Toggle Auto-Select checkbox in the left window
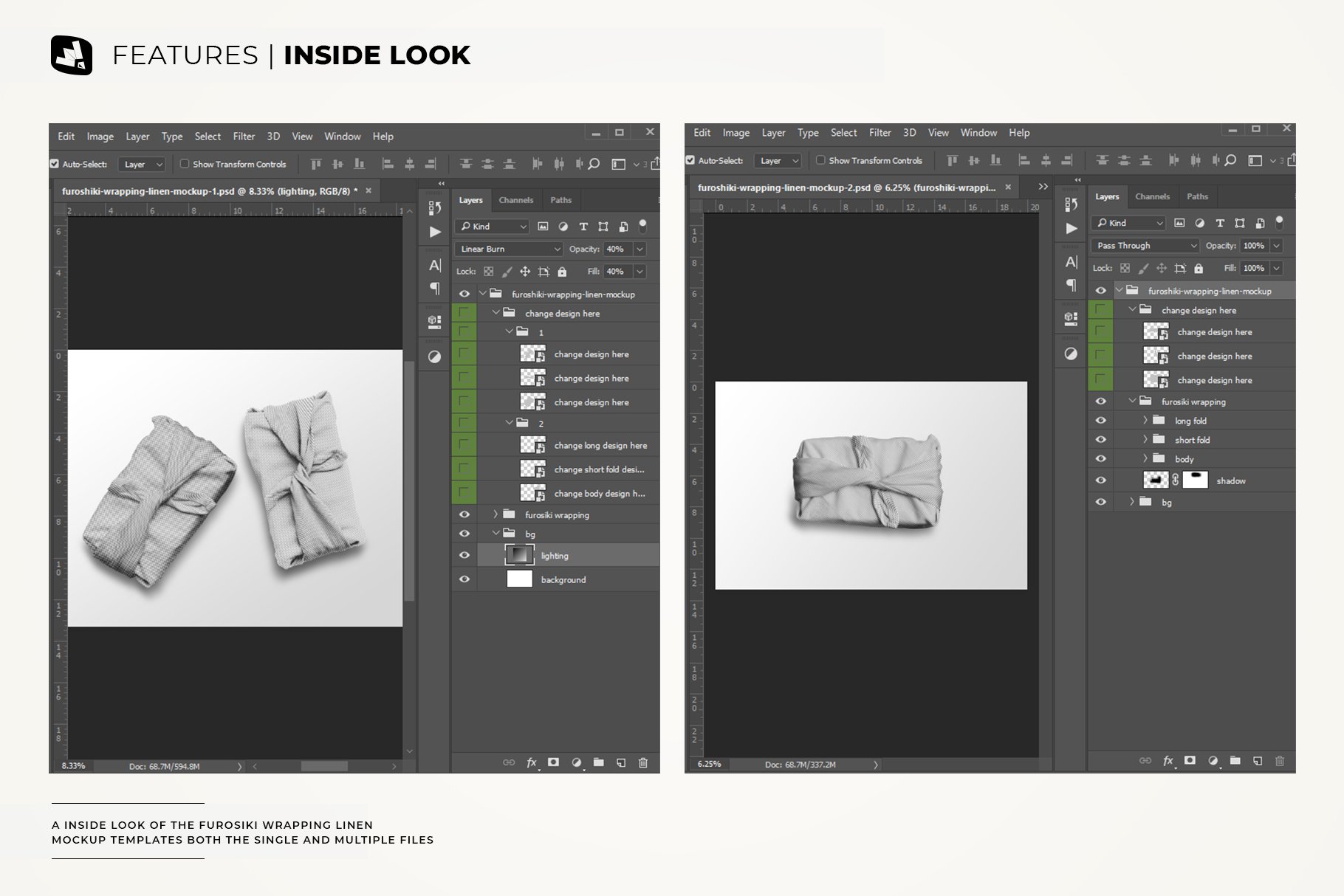Viewport: 1344px width, 896px height. (x=54, y=164)
